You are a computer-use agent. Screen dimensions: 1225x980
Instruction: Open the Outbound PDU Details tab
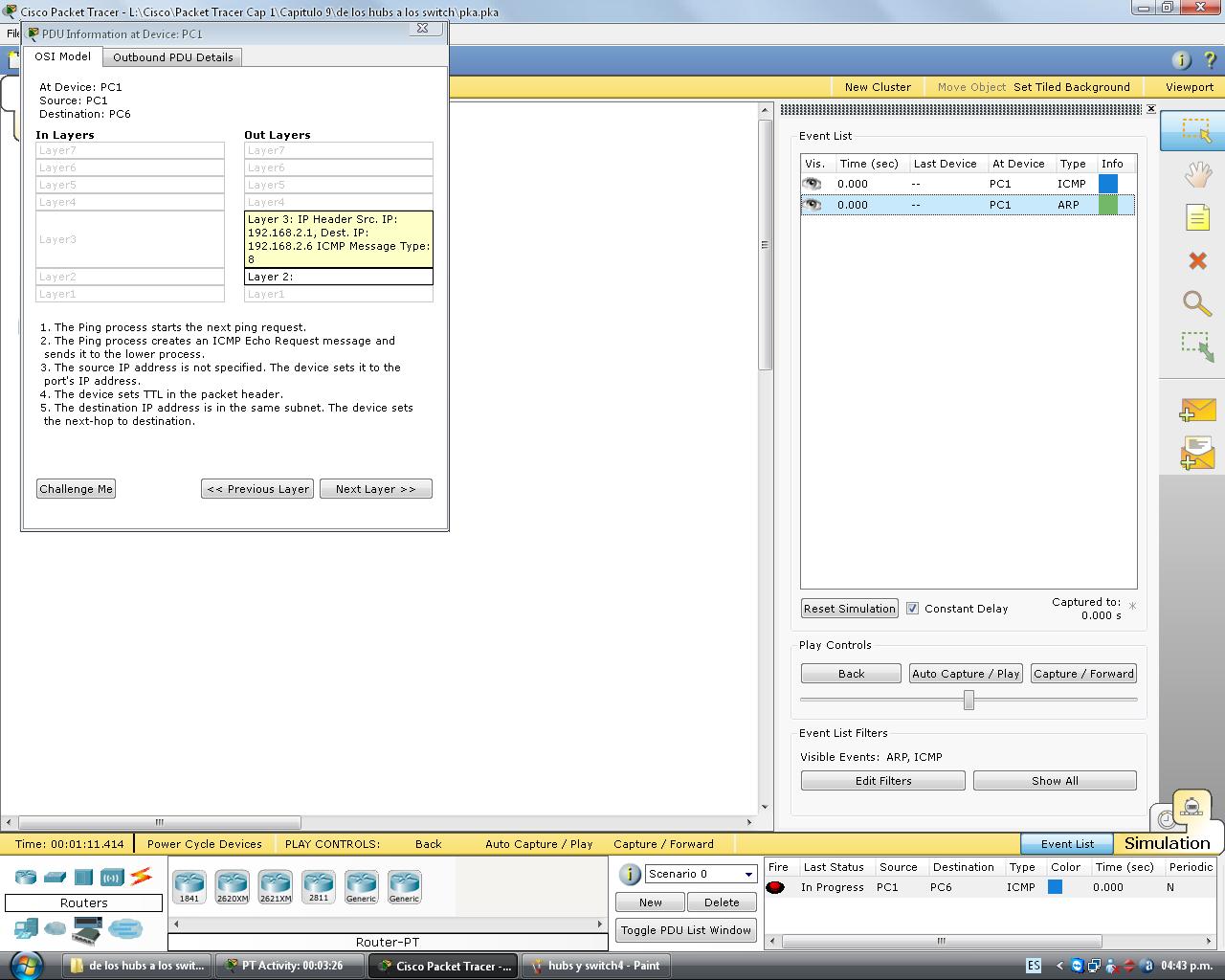(x=173, y=57)
